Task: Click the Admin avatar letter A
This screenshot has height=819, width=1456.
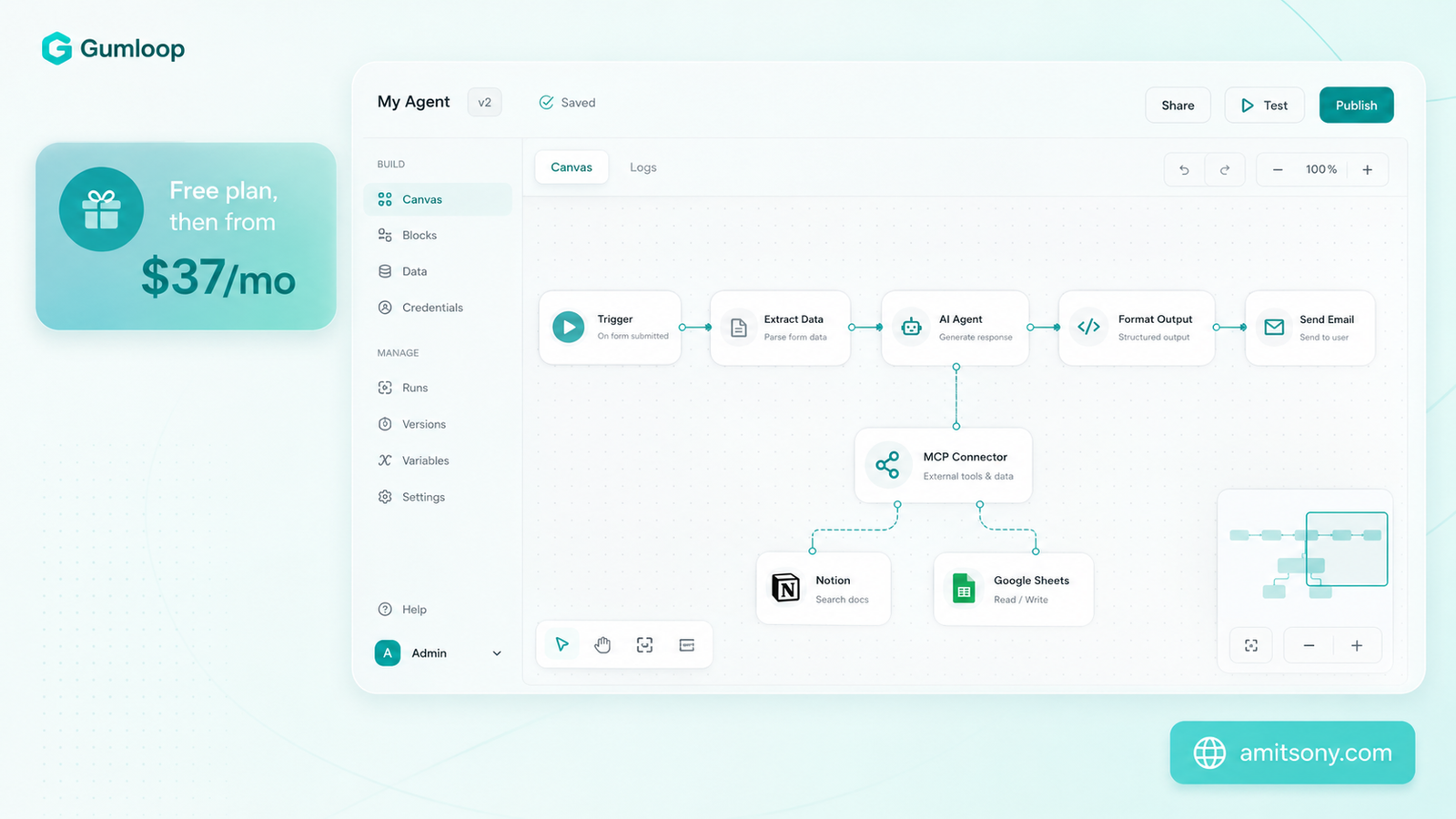Action: 388,652
